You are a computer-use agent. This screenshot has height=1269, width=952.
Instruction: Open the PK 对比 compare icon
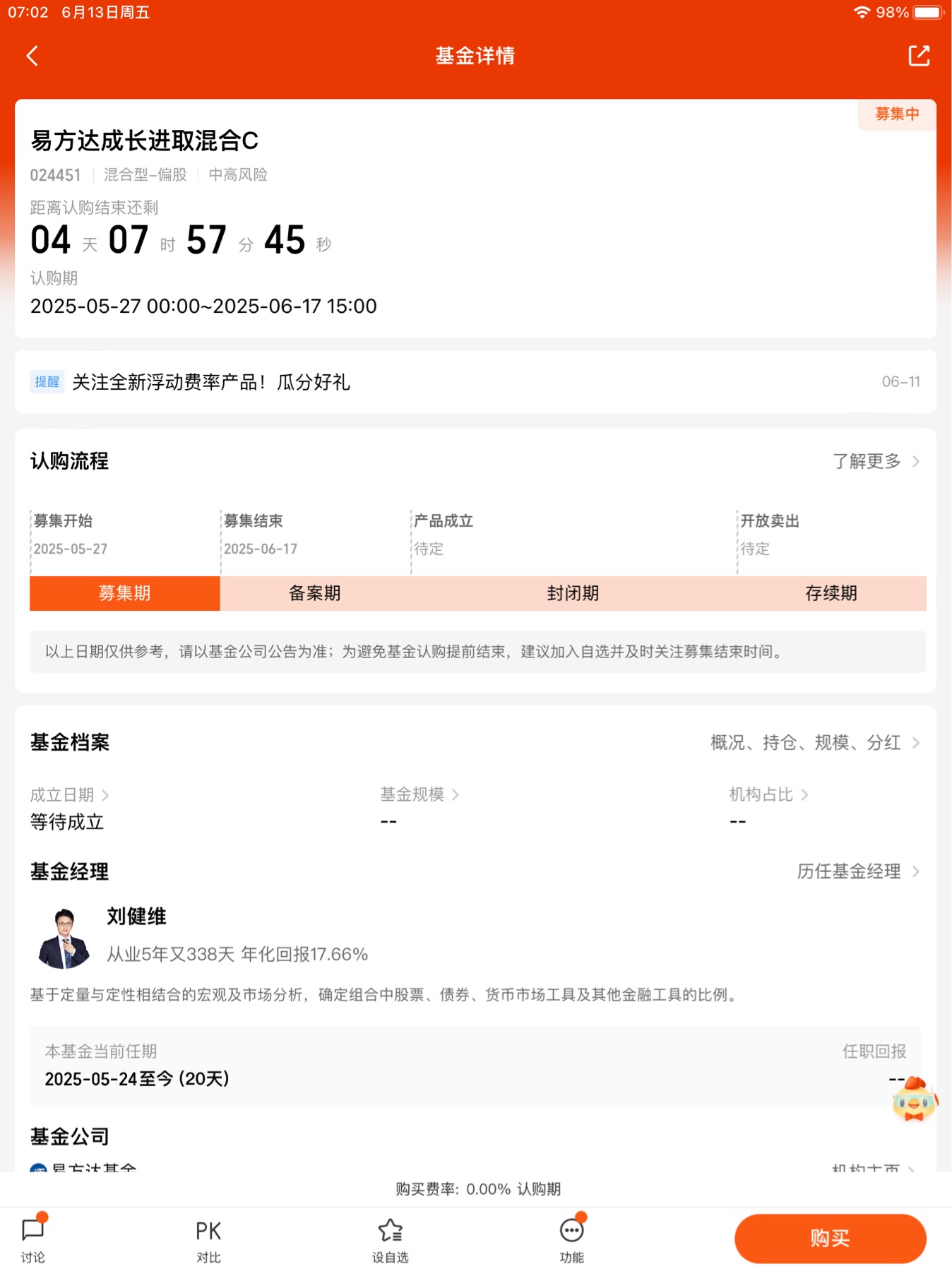click(x=208, y=1241)
